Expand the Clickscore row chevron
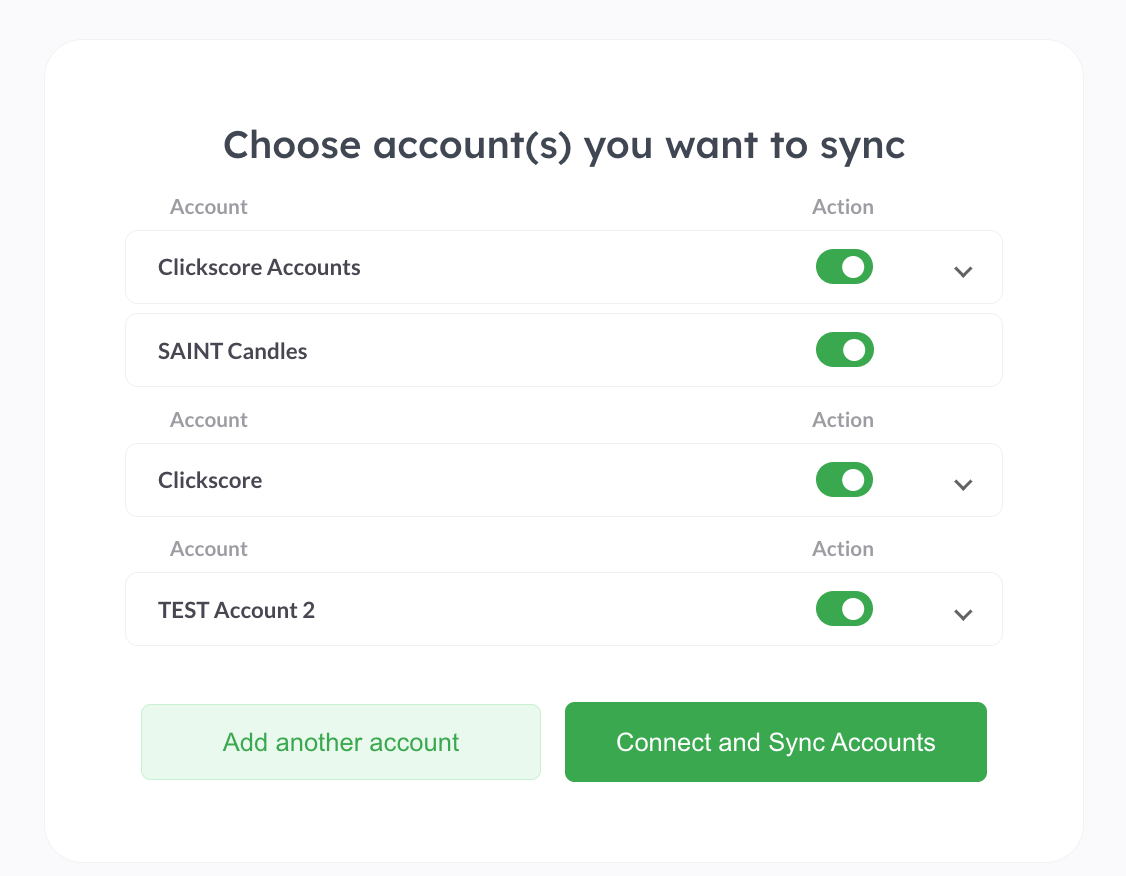 963,484
